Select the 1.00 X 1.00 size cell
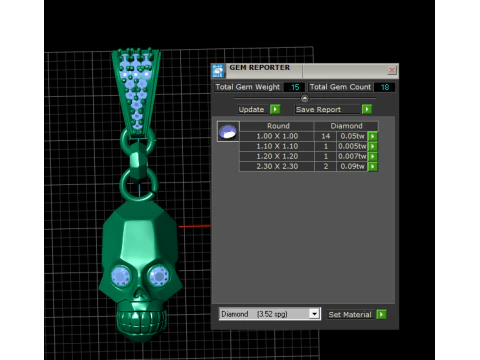The image size is (480, 360). point(277,136)
